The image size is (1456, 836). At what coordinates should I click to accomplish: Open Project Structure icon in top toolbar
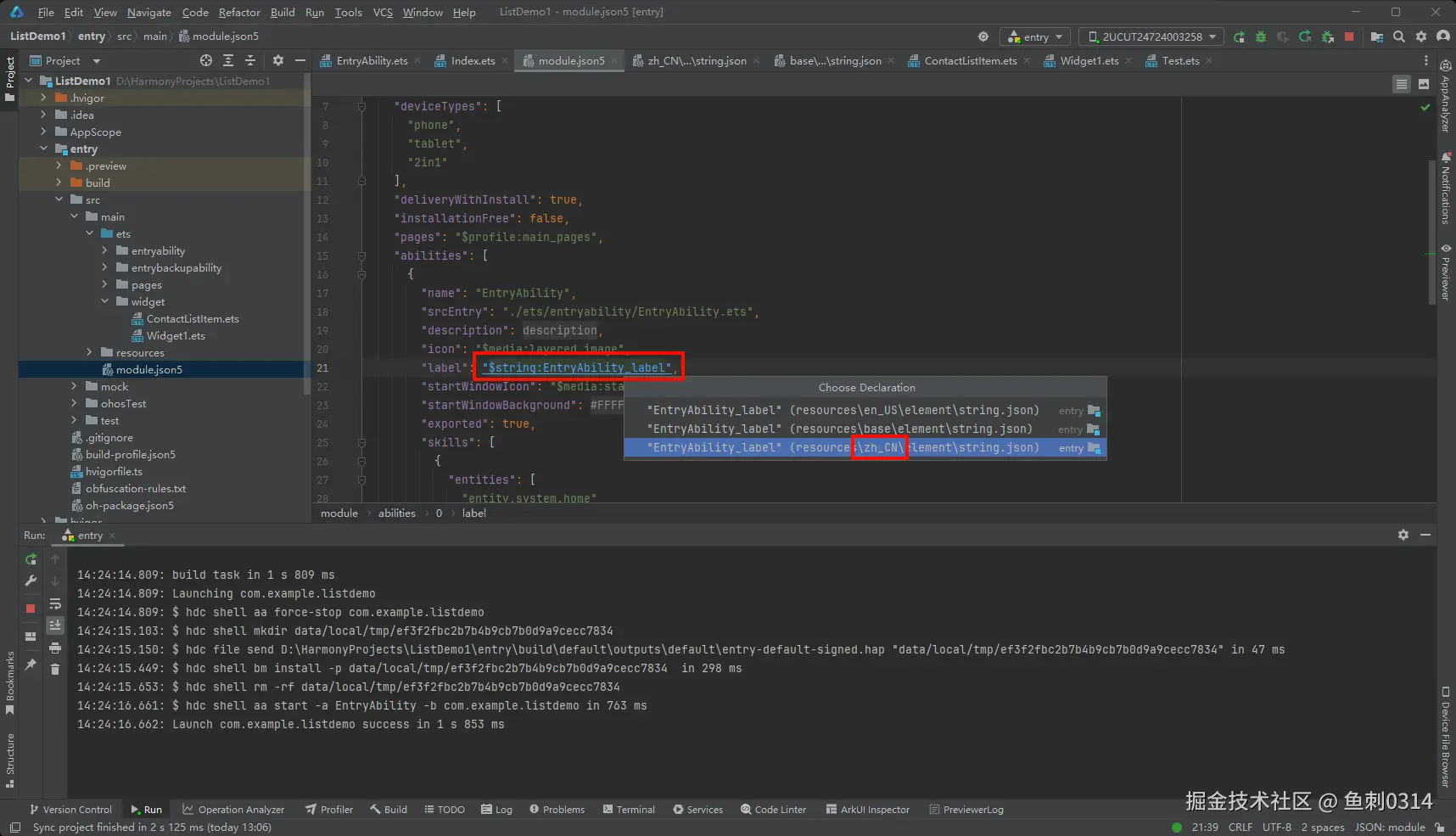1376,36
